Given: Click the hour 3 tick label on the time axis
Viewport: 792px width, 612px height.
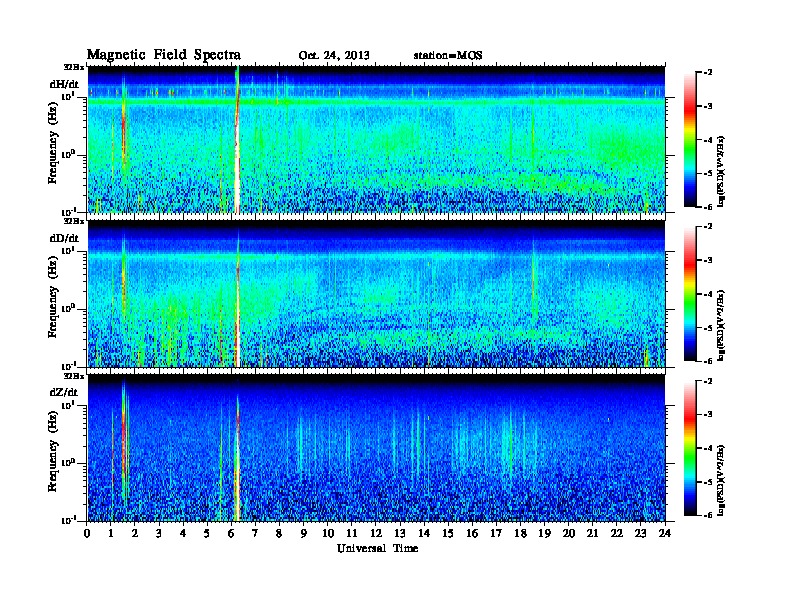Looking at the screenshot, I should click(x=160, y=534).
